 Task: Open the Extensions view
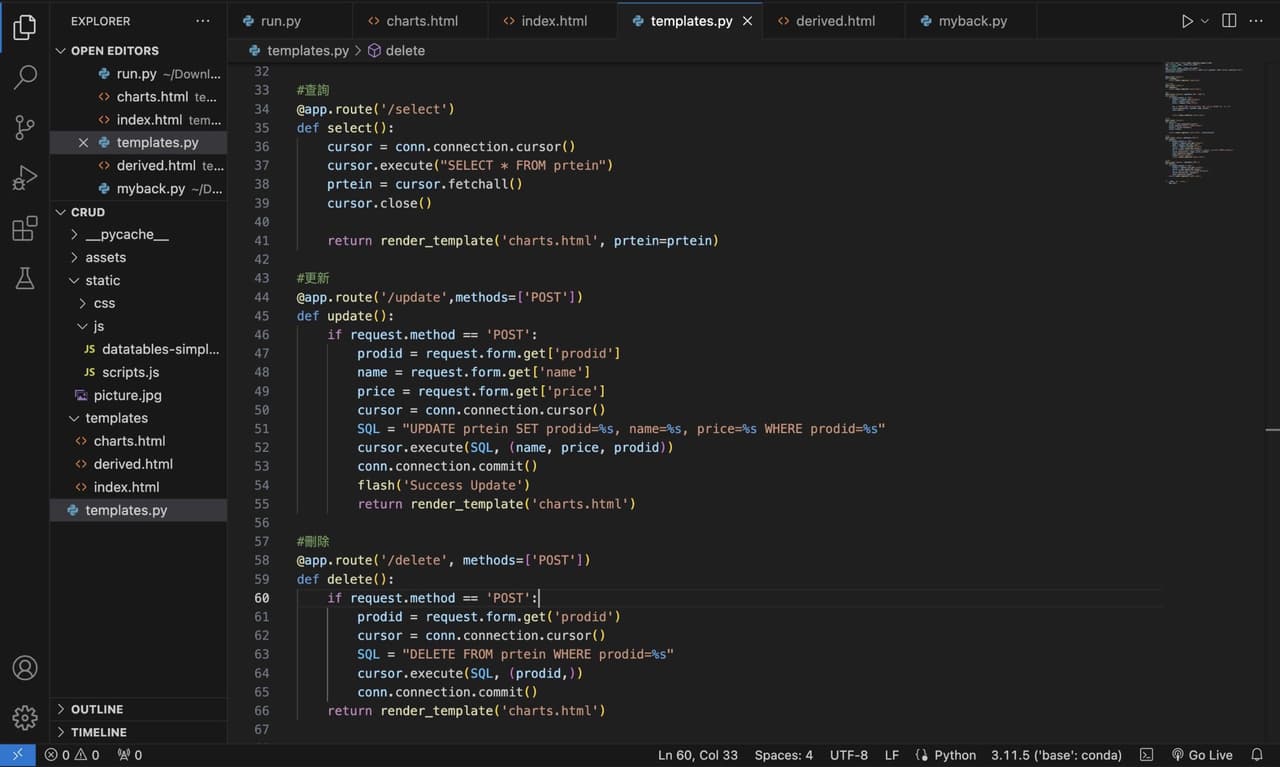pyautogui.click(x=24, y=228)
